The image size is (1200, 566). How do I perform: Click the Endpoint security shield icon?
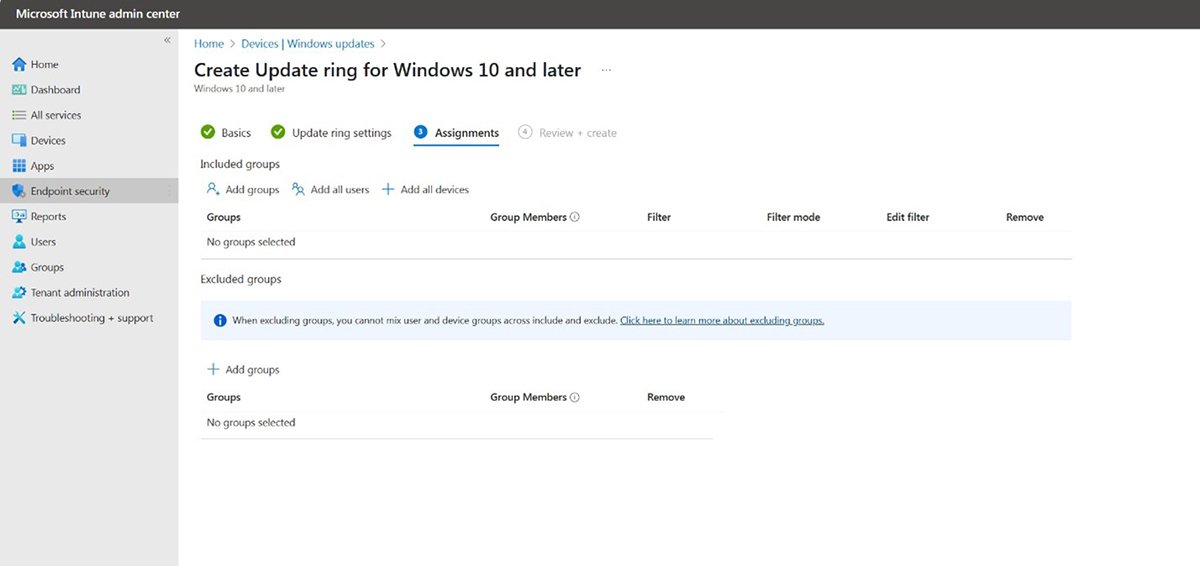(18, 191)
